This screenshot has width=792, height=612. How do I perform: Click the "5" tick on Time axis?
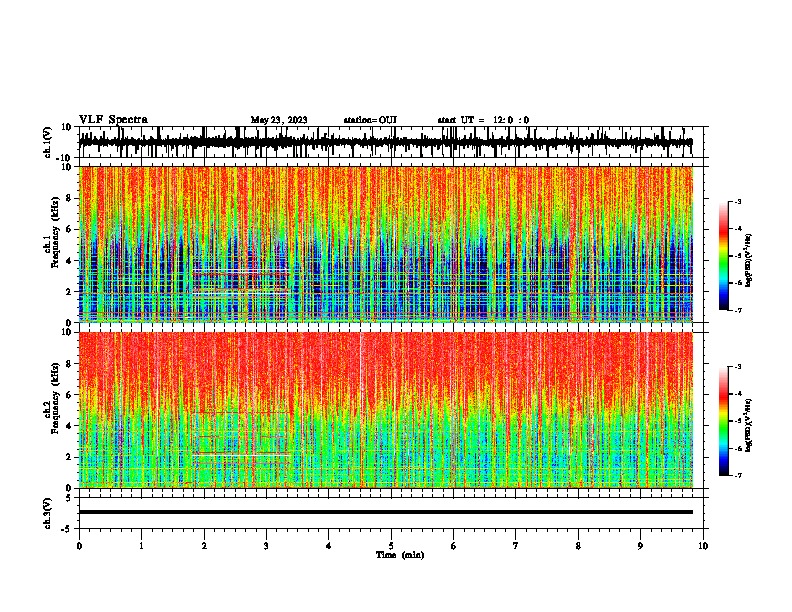pyautogui.click(x=391, y=546)
